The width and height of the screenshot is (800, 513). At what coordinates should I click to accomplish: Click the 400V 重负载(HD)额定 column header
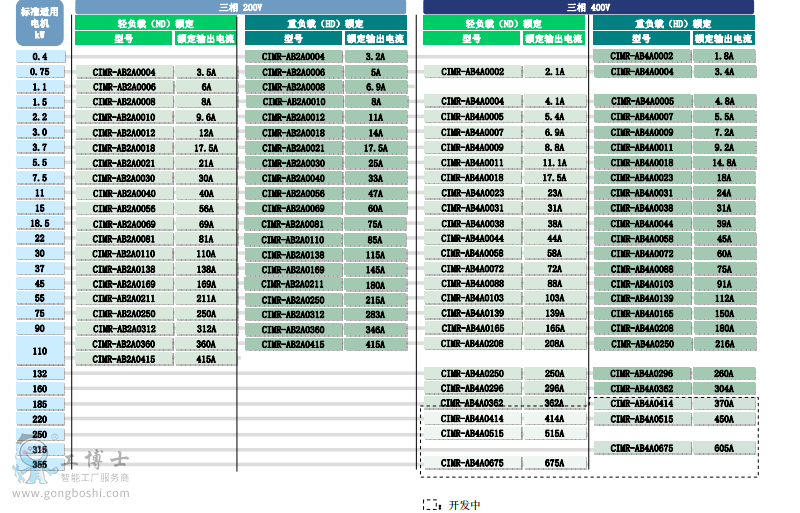click(674, 23)
